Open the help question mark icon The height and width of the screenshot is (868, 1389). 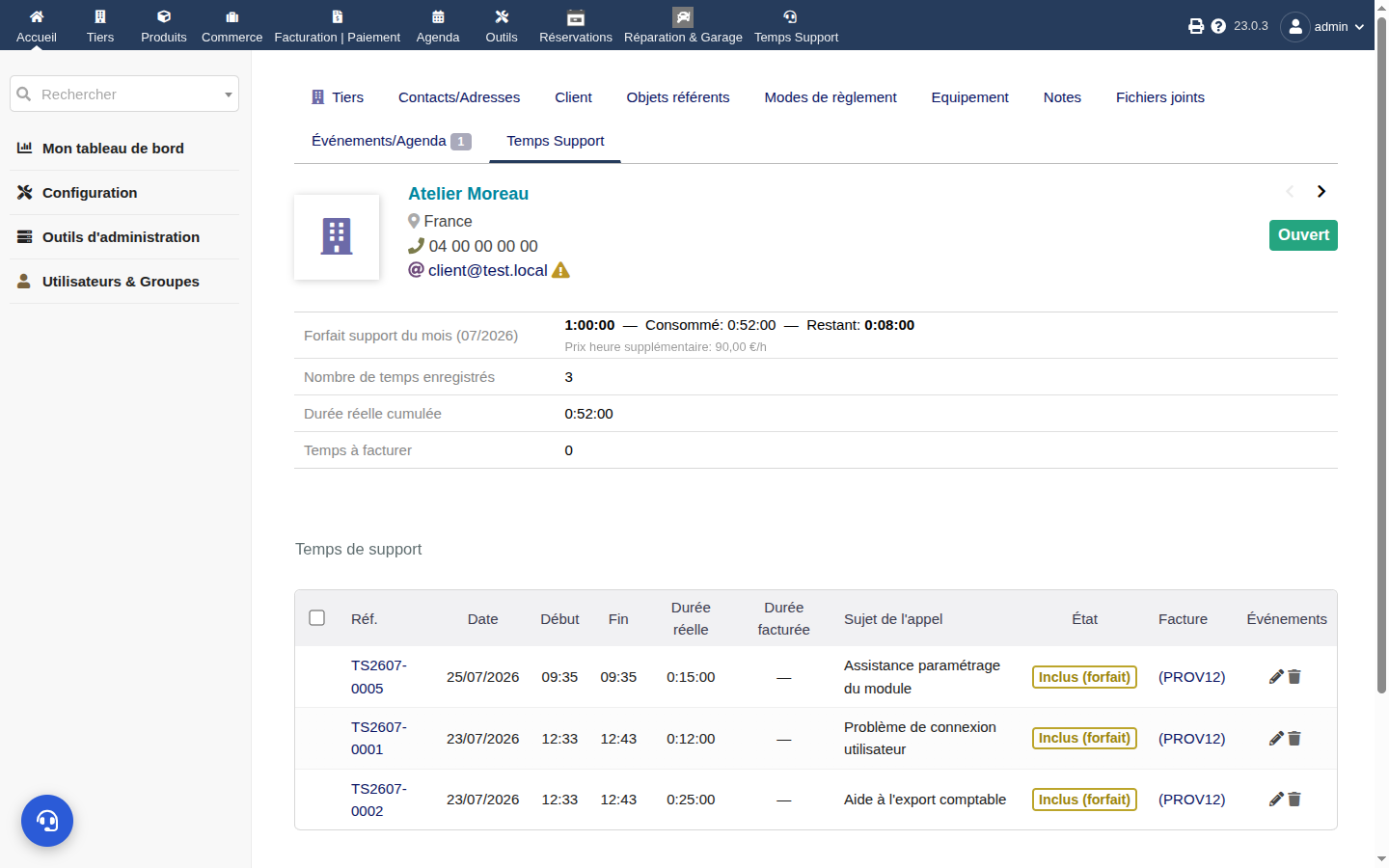[1218, 26]
